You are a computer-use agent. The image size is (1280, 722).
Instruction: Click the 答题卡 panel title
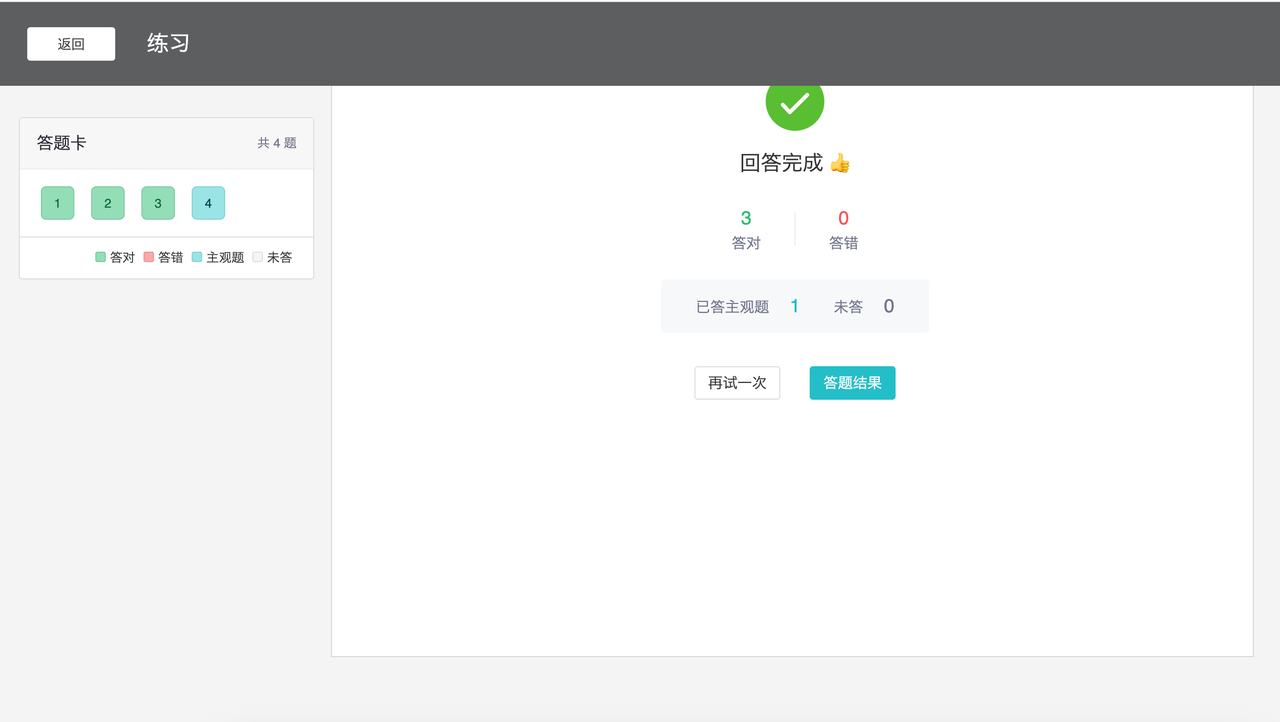click(62, 143)
